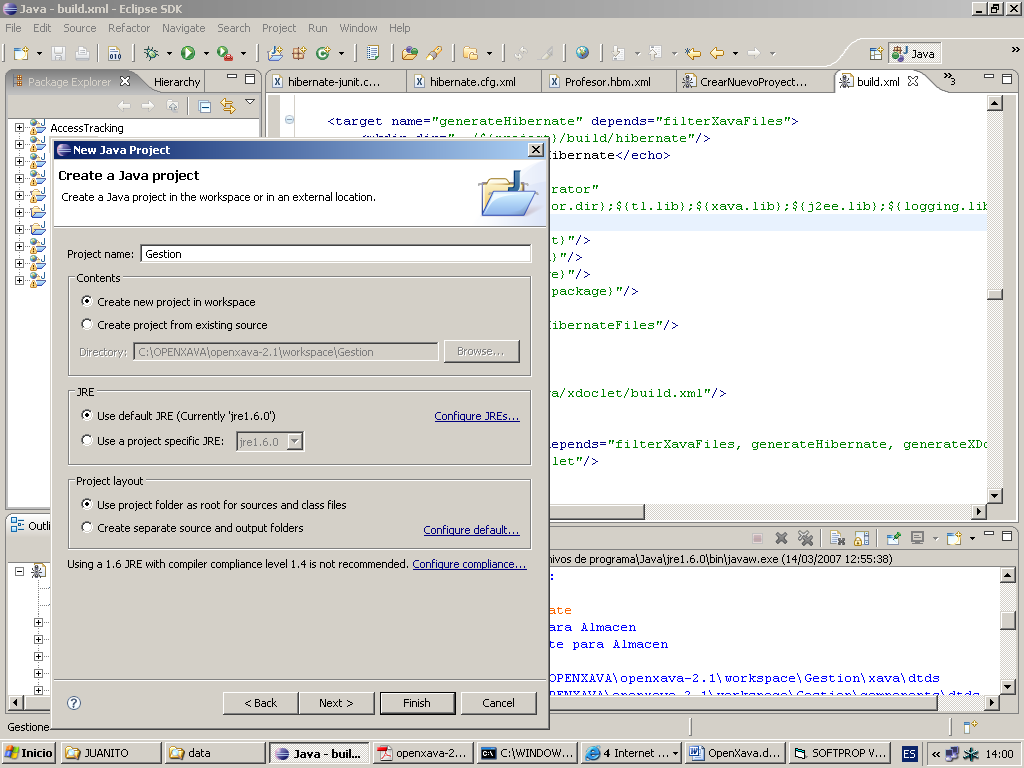Open the Refactor menu

click(129, 28)
